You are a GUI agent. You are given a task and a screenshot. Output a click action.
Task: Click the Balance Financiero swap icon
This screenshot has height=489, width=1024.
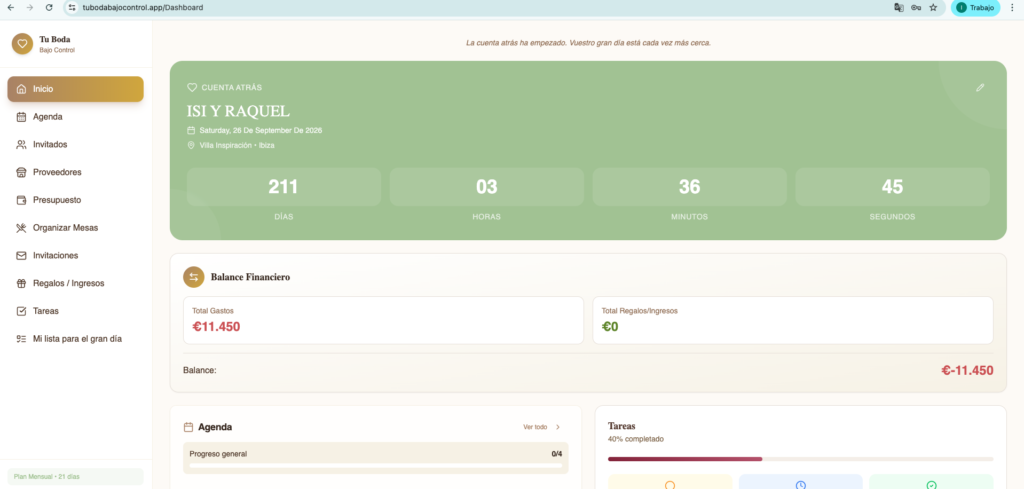[x=194, y=277]
